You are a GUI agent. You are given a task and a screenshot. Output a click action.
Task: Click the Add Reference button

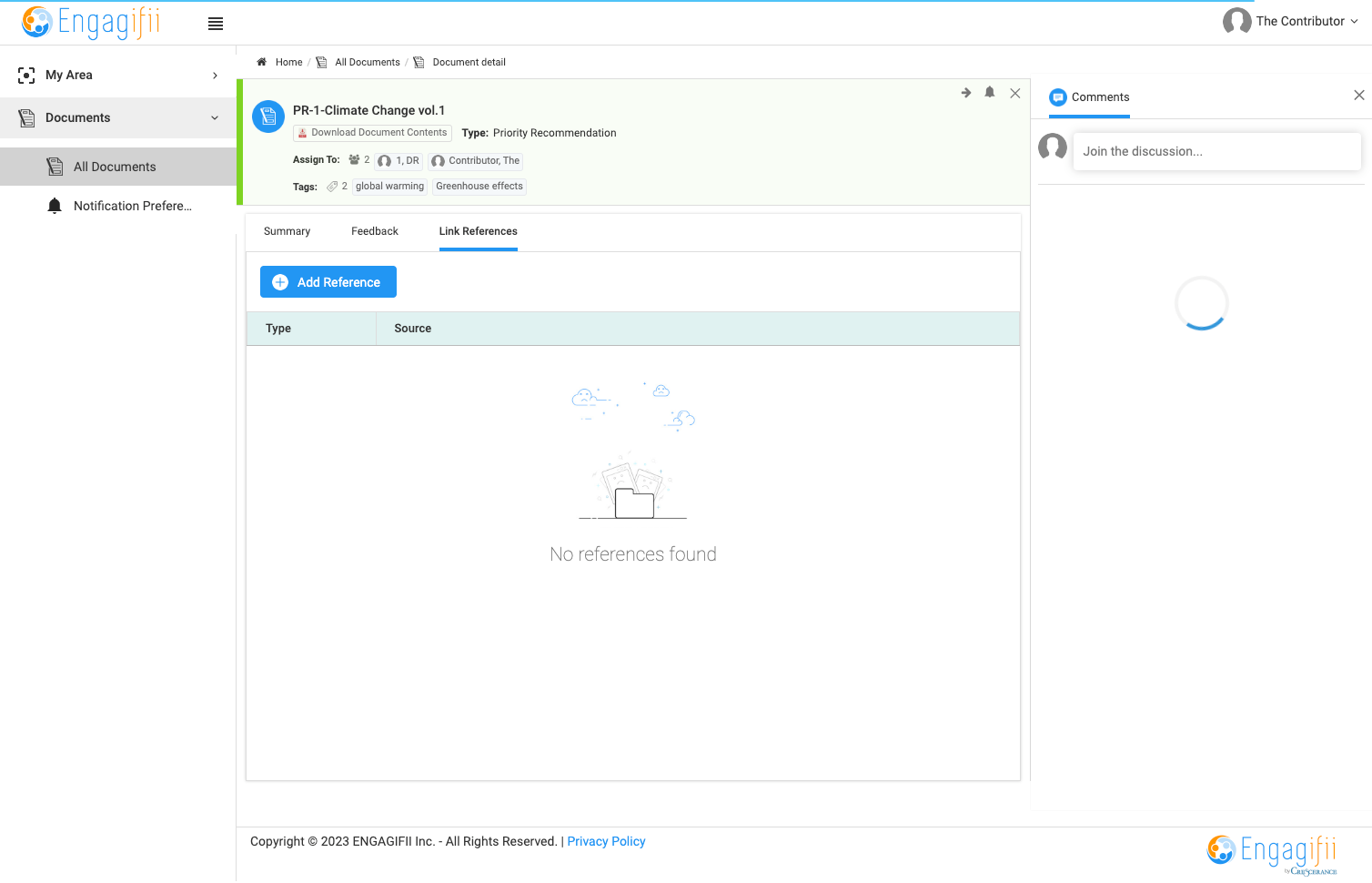pyautogui.click(x=328, y=282)
